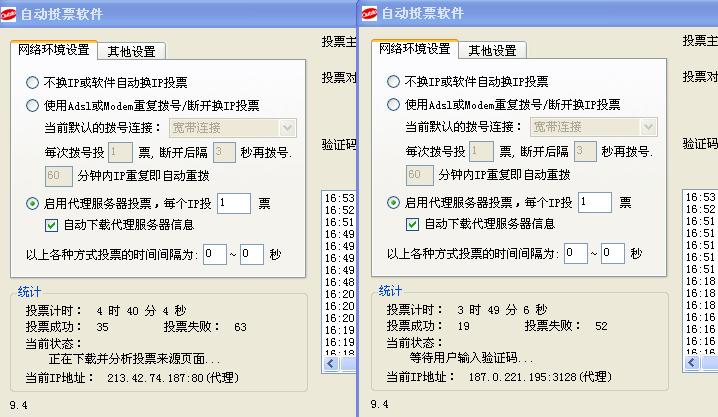Click the app icon in the right window title bar
Viewport: 718px width, 417px height.
pyautogui.click(x=370, y=13)
